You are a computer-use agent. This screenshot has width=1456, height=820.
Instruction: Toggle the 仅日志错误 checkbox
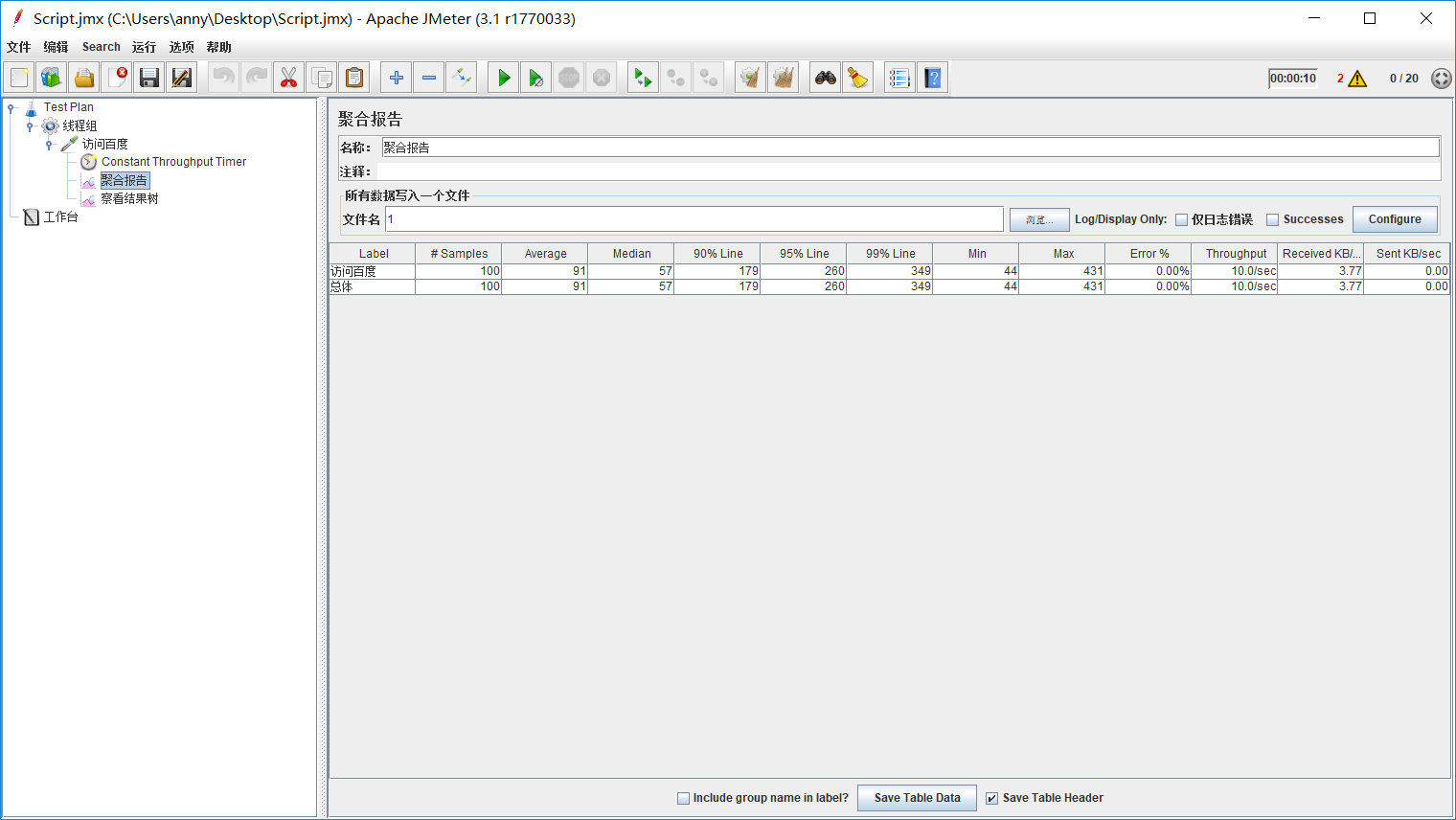tap(1181, 220)
